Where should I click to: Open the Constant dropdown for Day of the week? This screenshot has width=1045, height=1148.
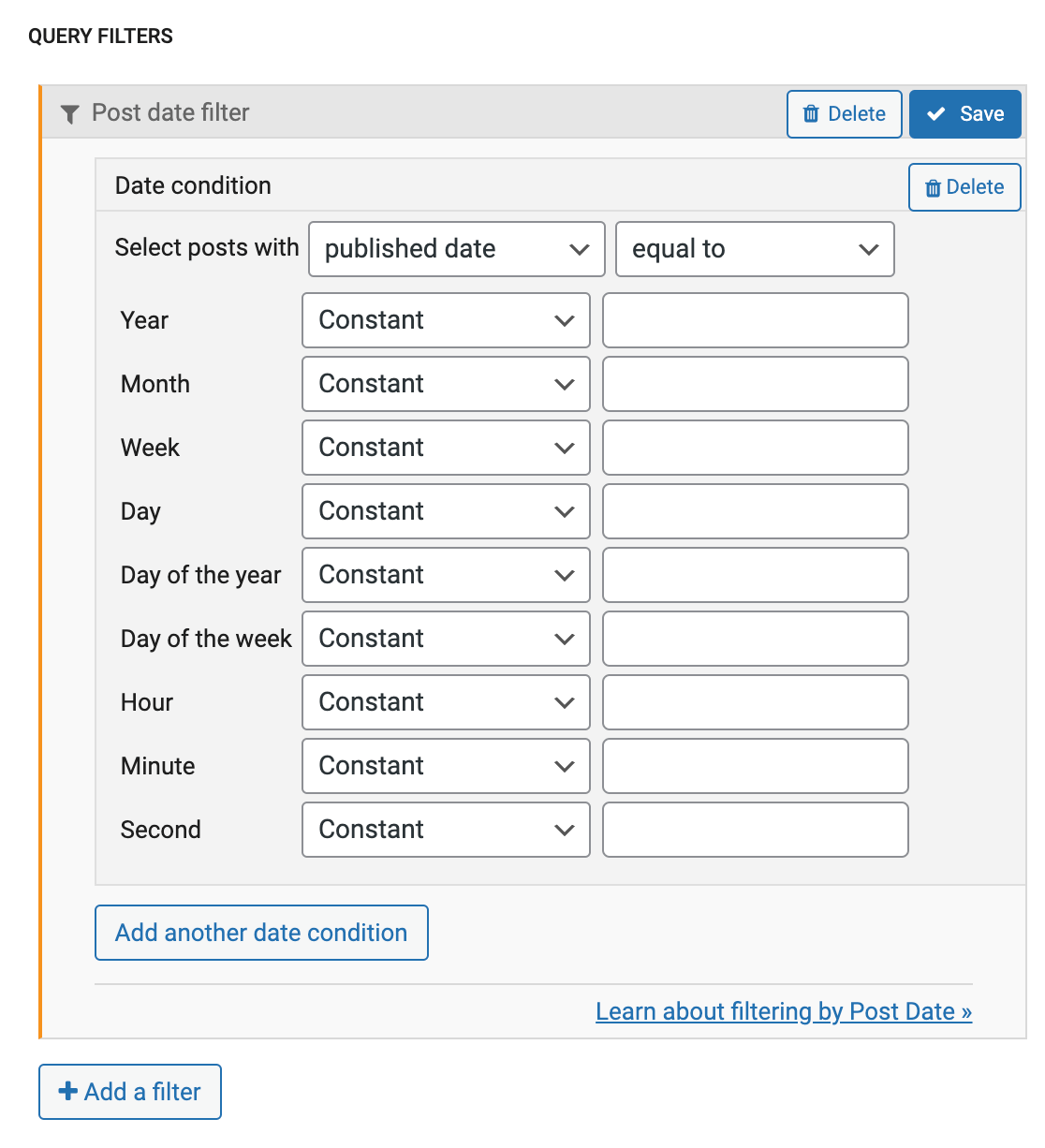point(446,639)
